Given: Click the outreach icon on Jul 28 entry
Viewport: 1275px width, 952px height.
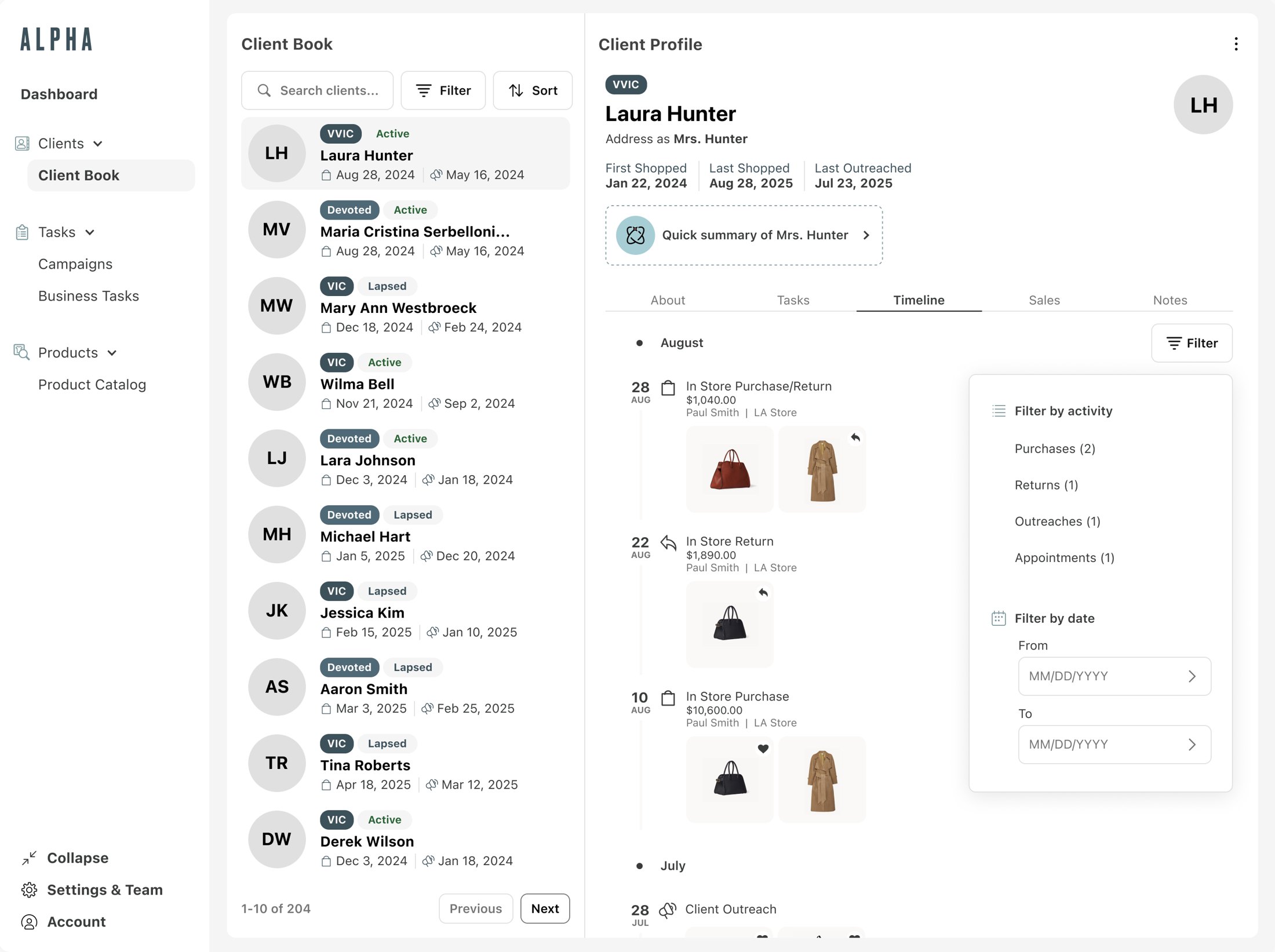Looking at the screenshot, I should click(x=668, y=910).
